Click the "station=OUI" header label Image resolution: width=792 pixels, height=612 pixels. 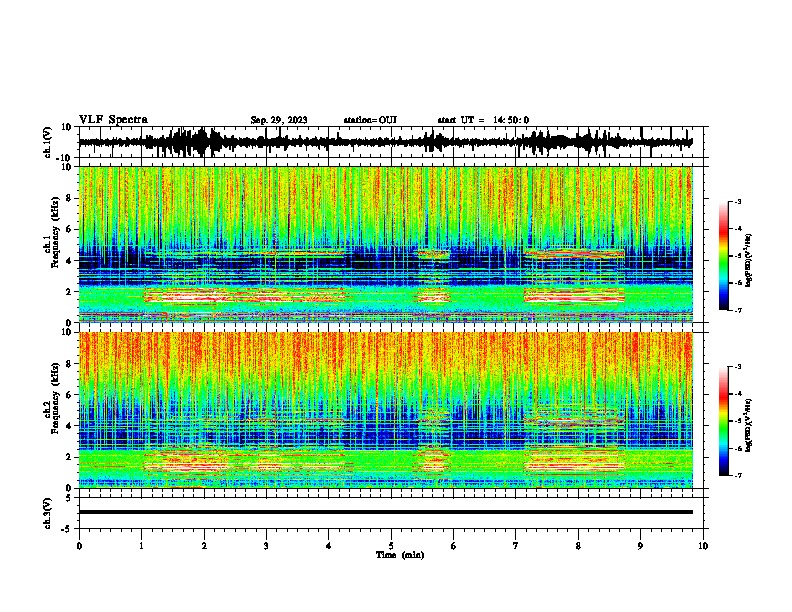[370, 120]
